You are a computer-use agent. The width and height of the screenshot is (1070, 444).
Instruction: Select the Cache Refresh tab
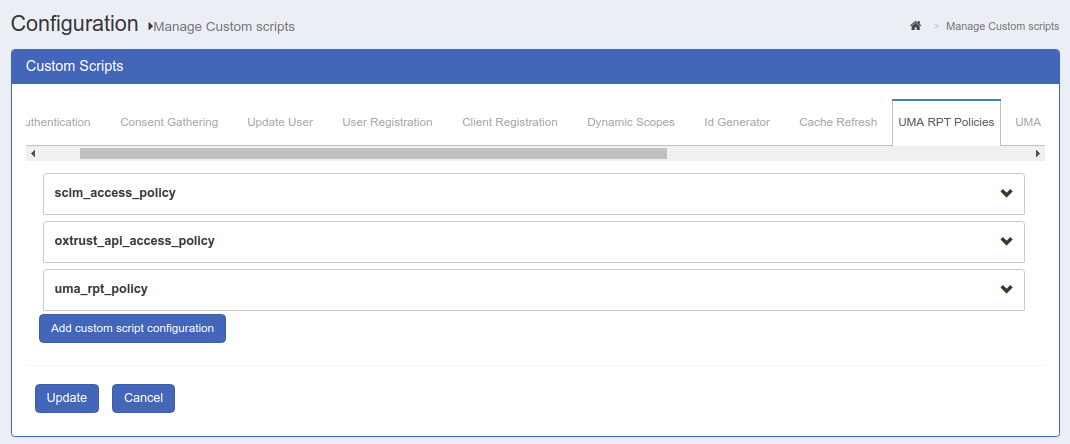pos(838,122)
